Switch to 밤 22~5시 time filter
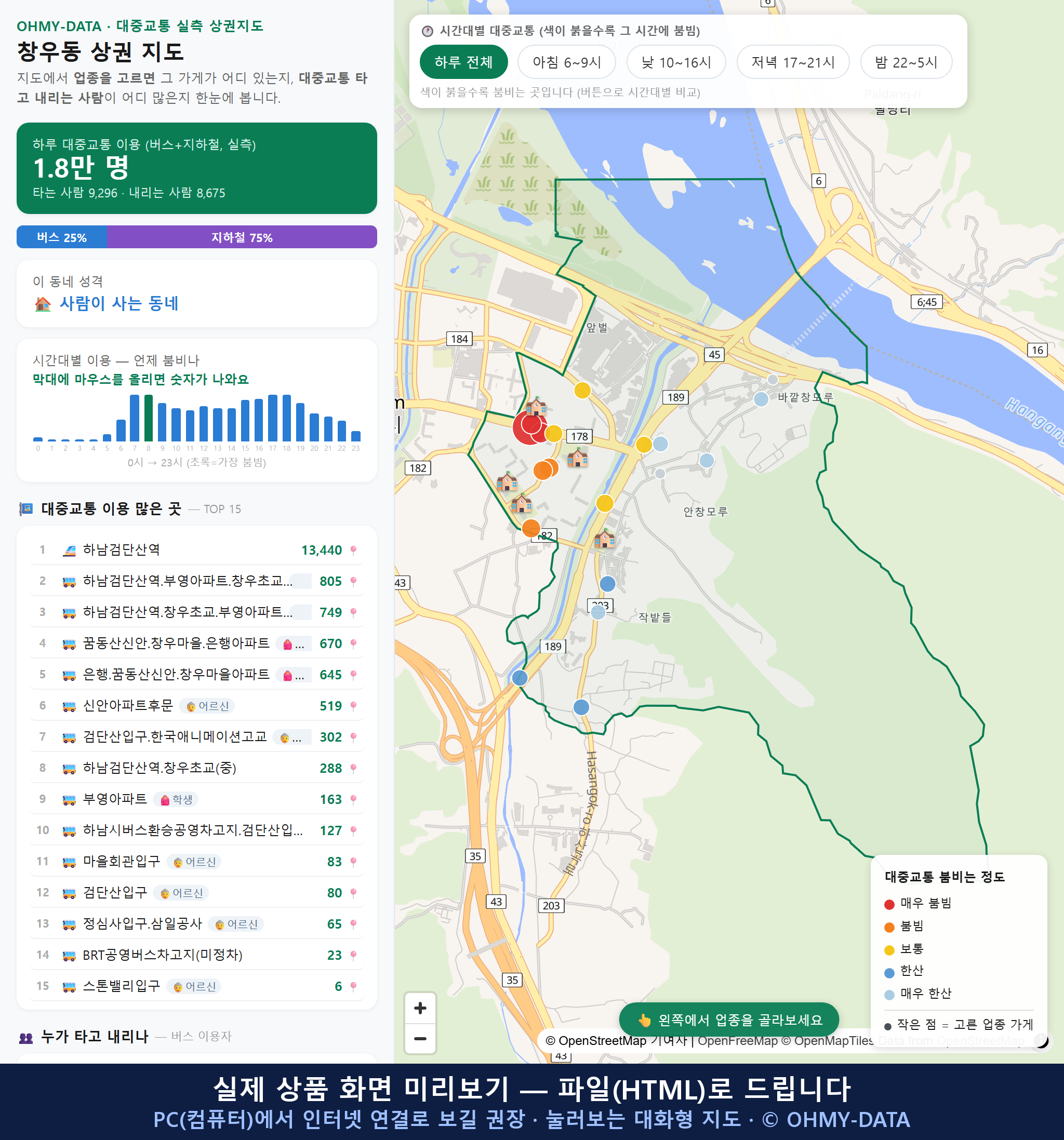 coord(906,62)
